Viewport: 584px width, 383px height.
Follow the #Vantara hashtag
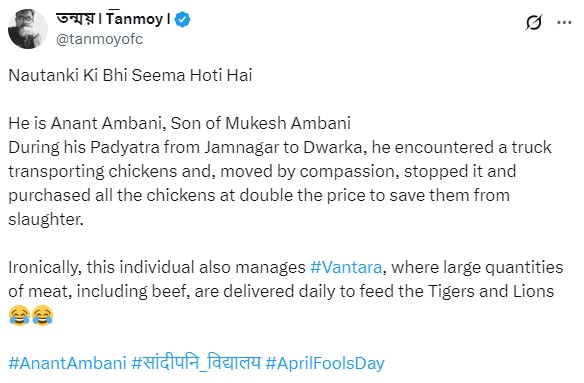click(346, 267)
